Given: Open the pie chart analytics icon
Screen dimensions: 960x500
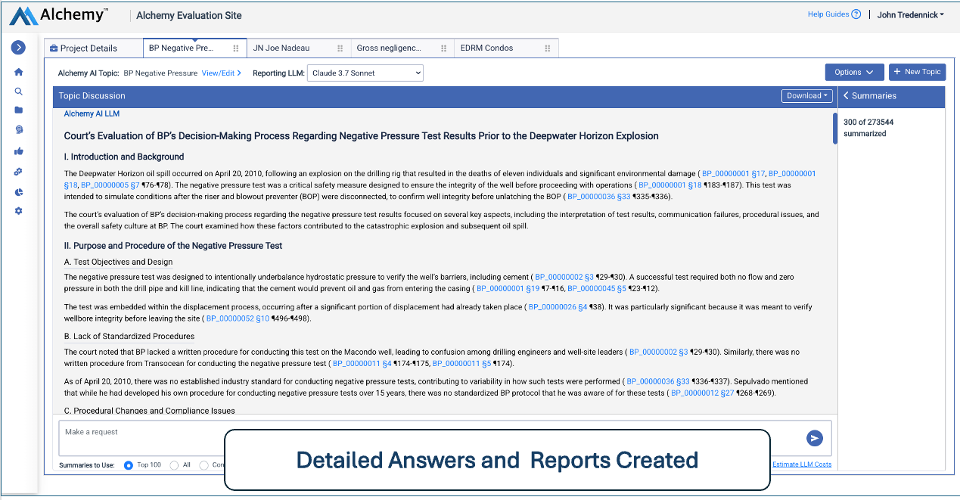Looking at the screenshot, I should (18, 192).
